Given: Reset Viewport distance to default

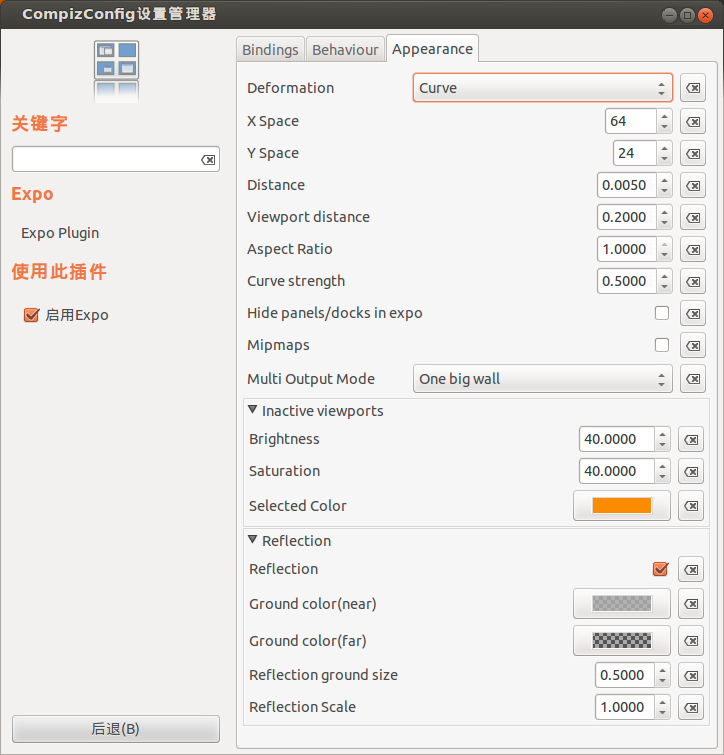Looking at the screenshot, I should (x=693, y=218).
